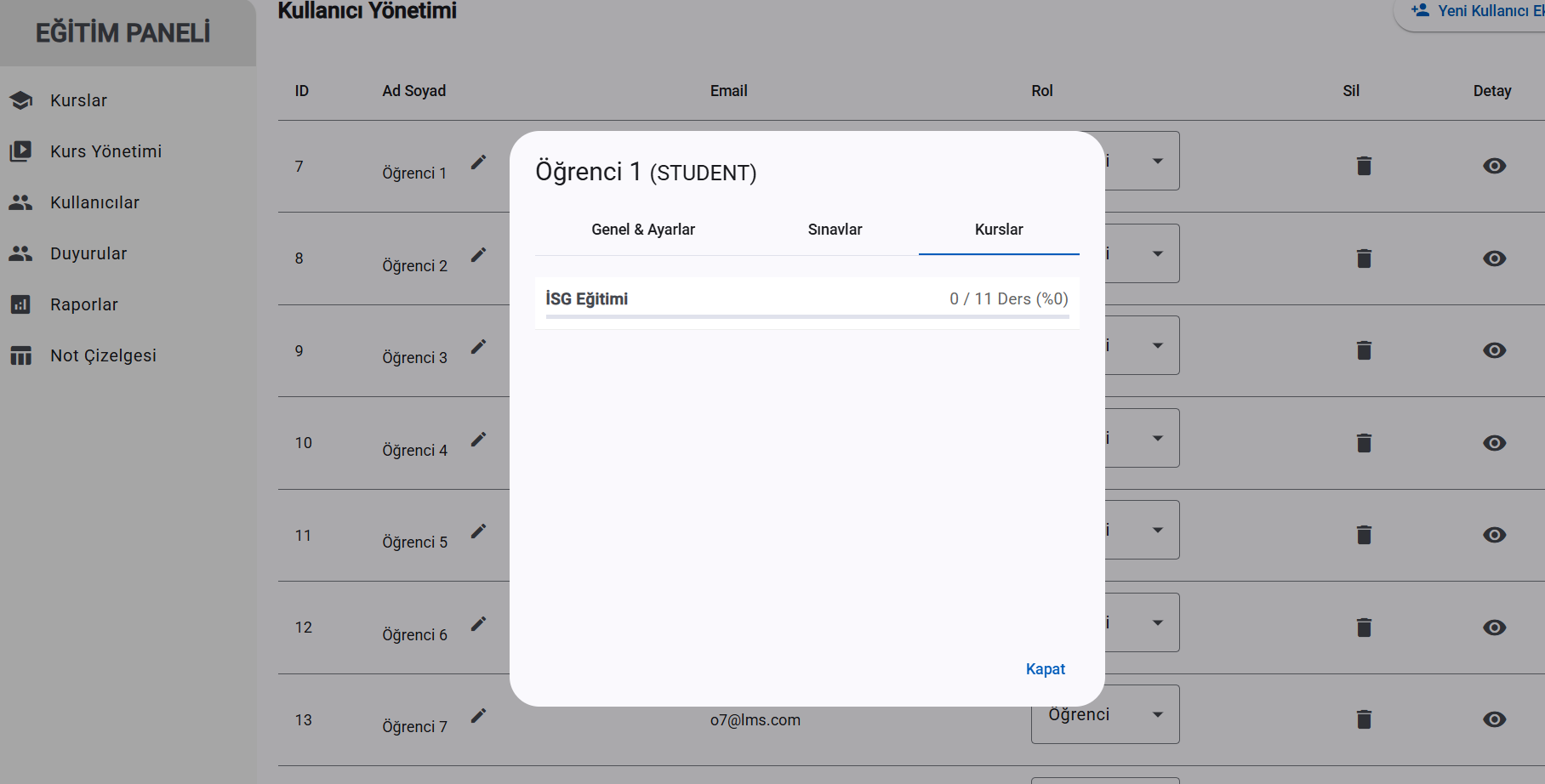
Task: Expand role dropdown arrow in ID 12 row
Action: [1157, 622]
